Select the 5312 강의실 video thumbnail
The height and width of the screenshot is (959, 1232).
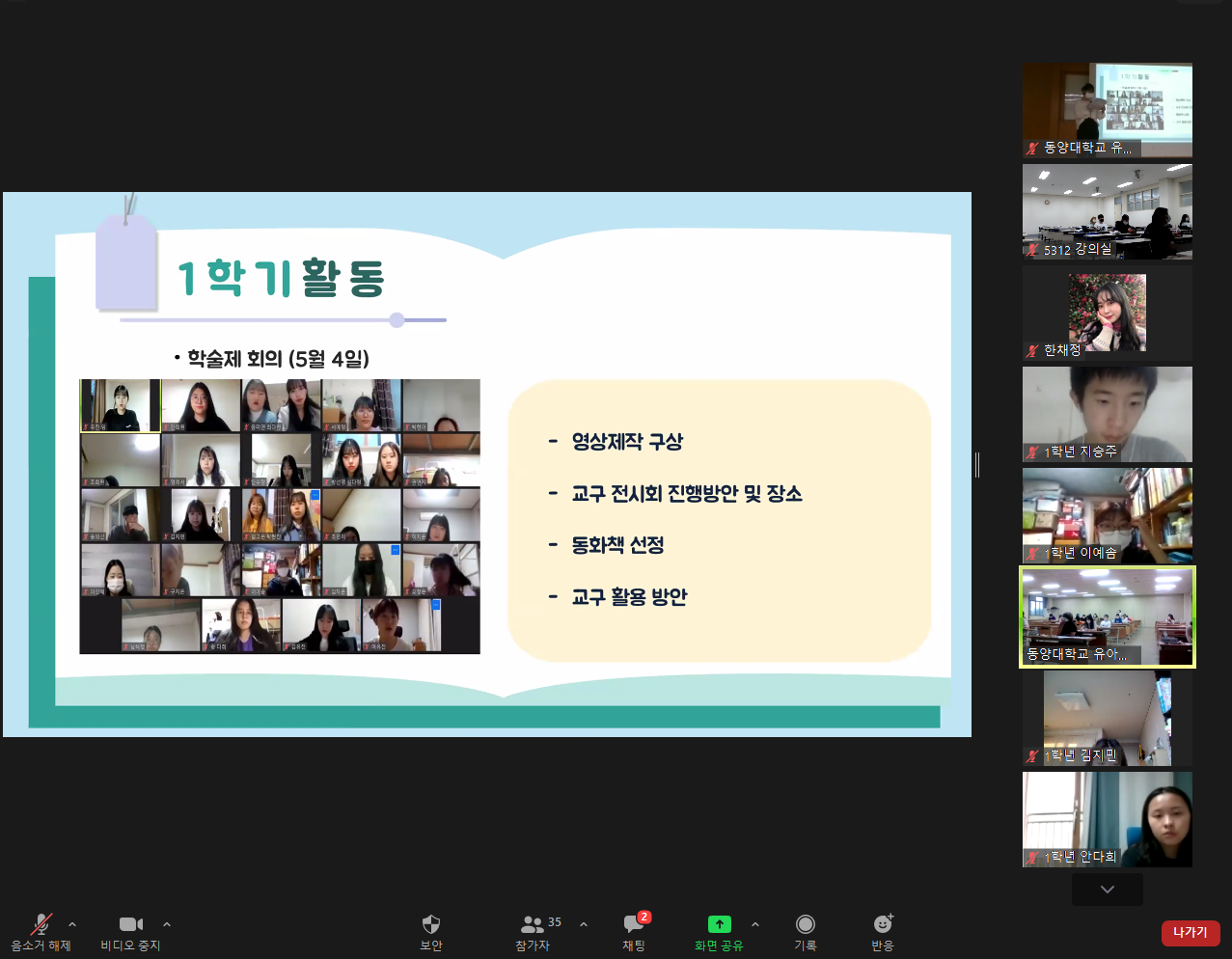[x=1107, y=211]
